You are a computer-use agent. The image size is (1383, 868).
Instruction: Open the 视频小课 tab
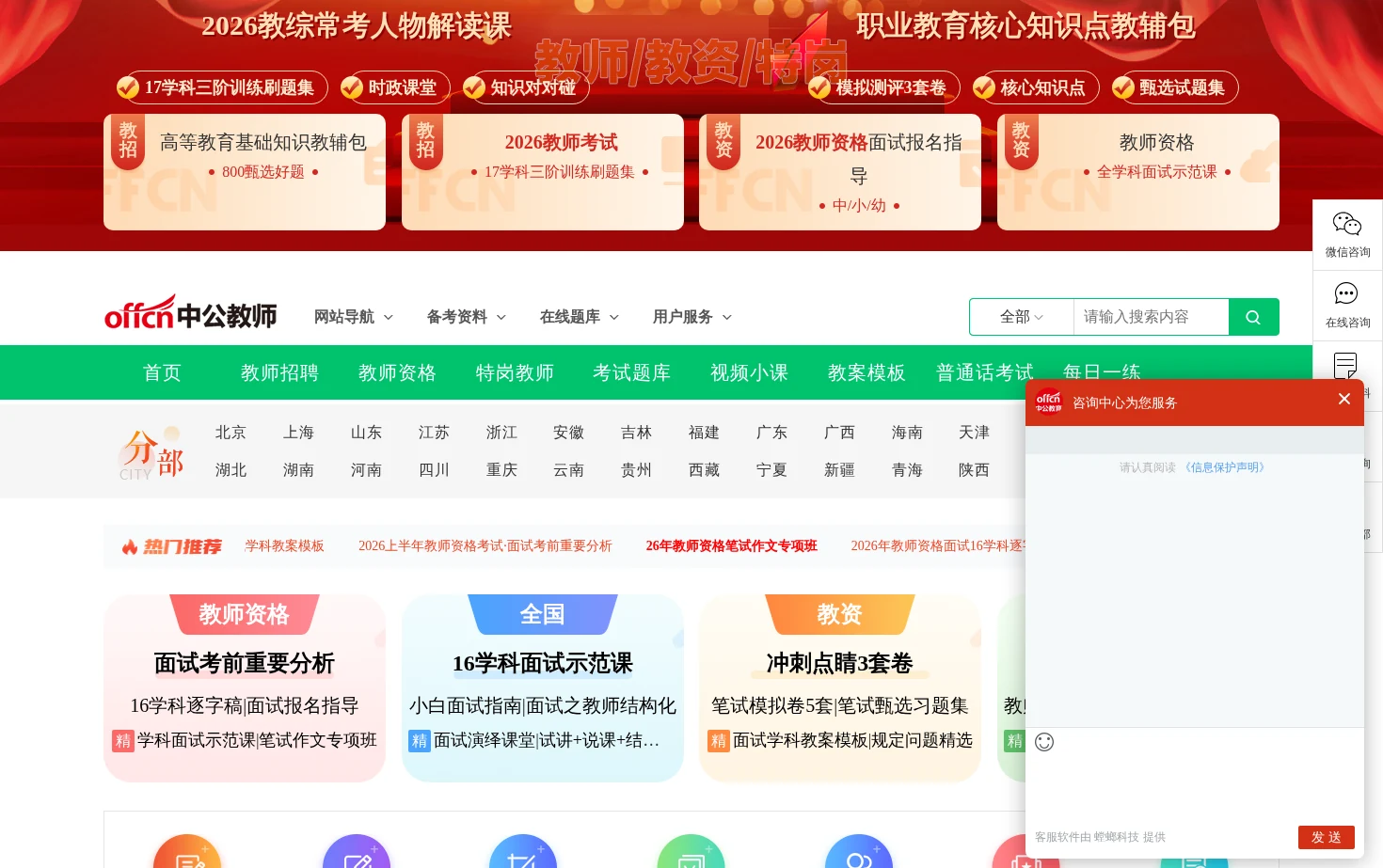(749, 372)
